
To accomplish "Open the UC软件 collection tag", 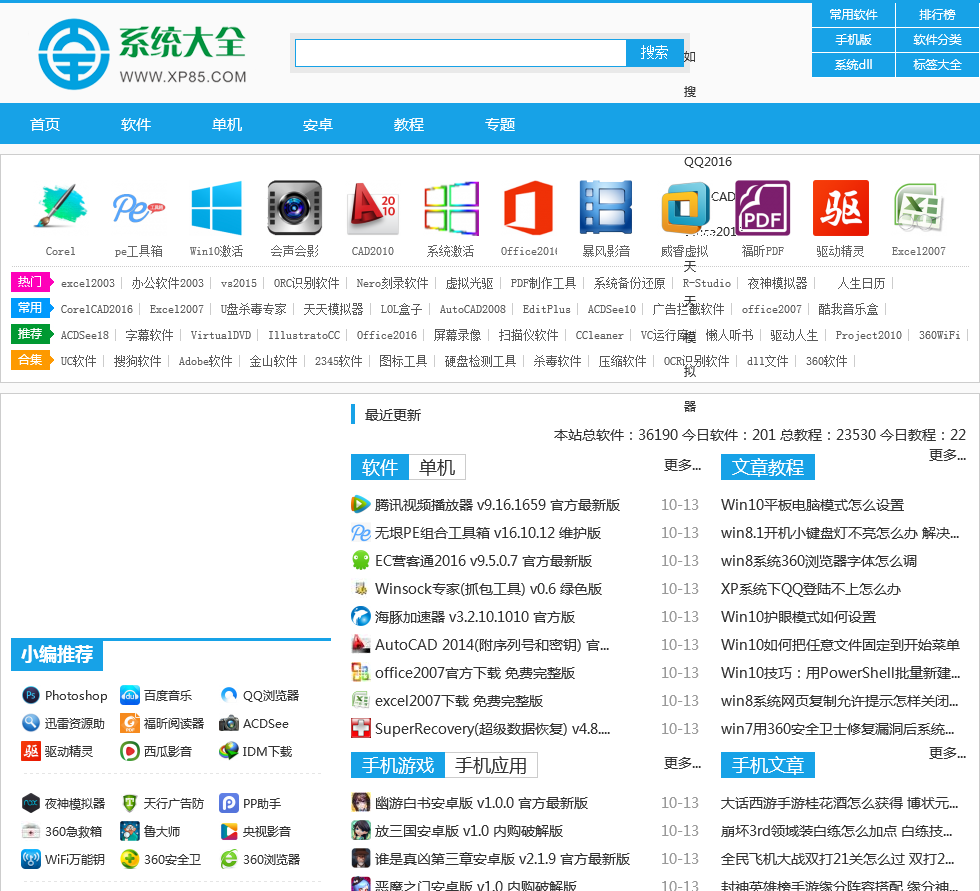I will [78, 361].
